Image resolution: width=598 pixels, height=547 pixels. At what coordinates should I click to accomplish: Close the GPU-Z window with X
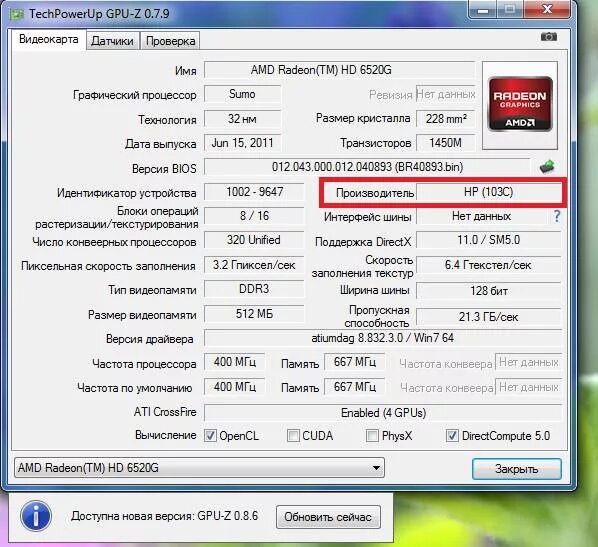(547, 9)
